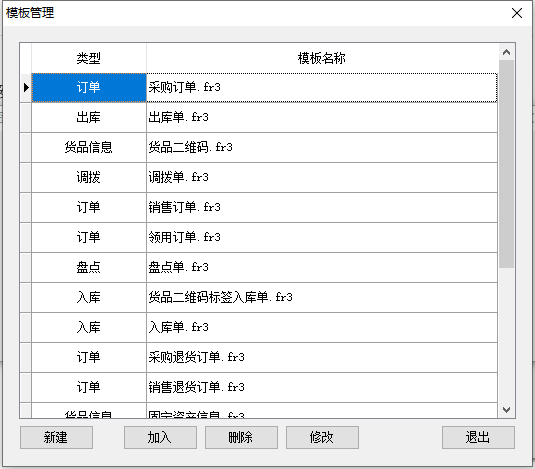Click the 货品信息 type cell beside 货品二维码.fr3
The width and height of the screenshot is (535, 469).
click(89, 148)
